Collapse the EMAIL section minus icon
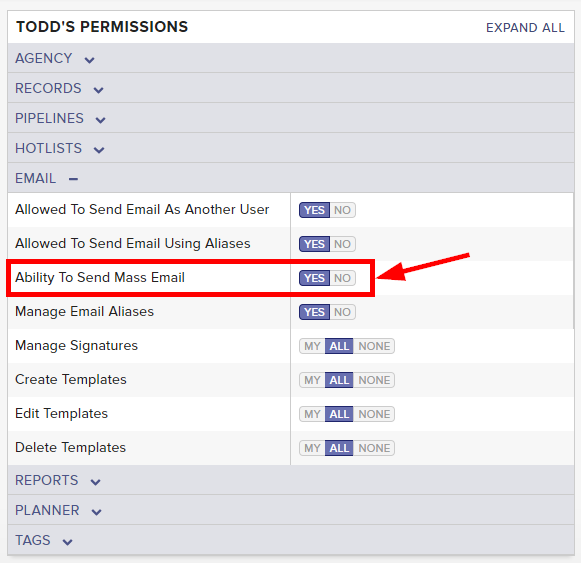The image size is (581, 563). (x=73, y=179)
